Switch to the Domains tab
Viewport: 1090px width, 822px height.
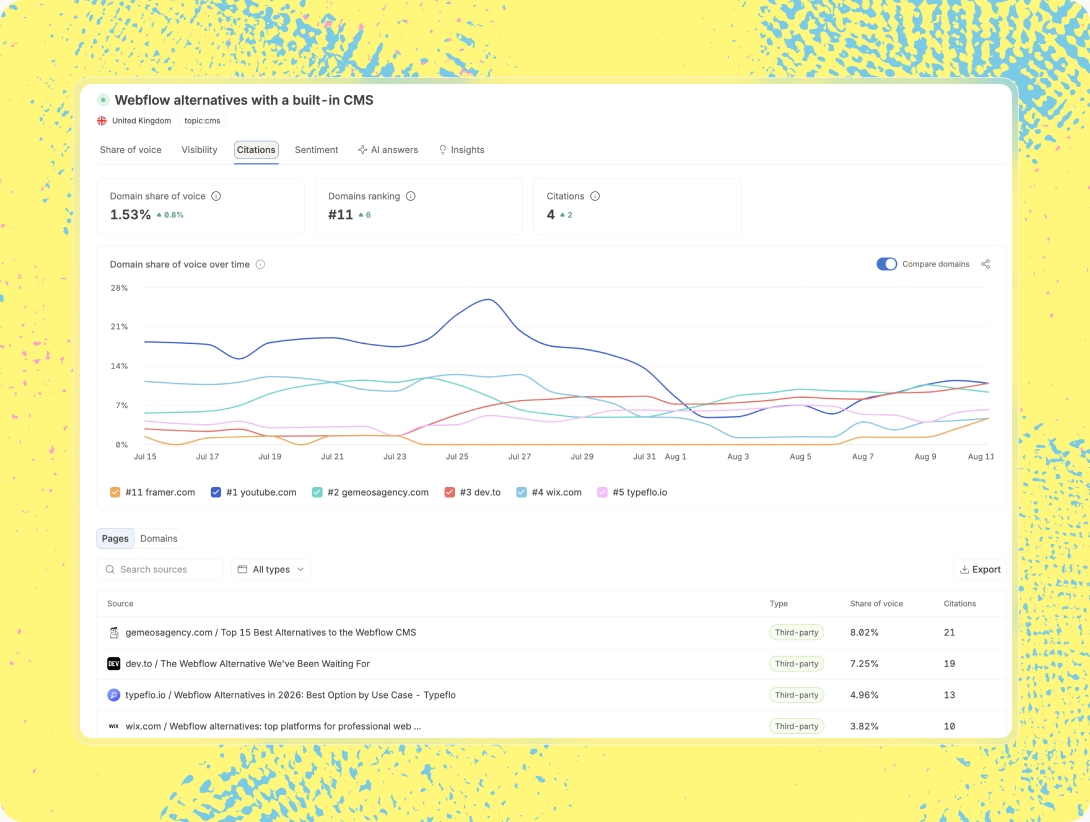click(x=158, y=538)
